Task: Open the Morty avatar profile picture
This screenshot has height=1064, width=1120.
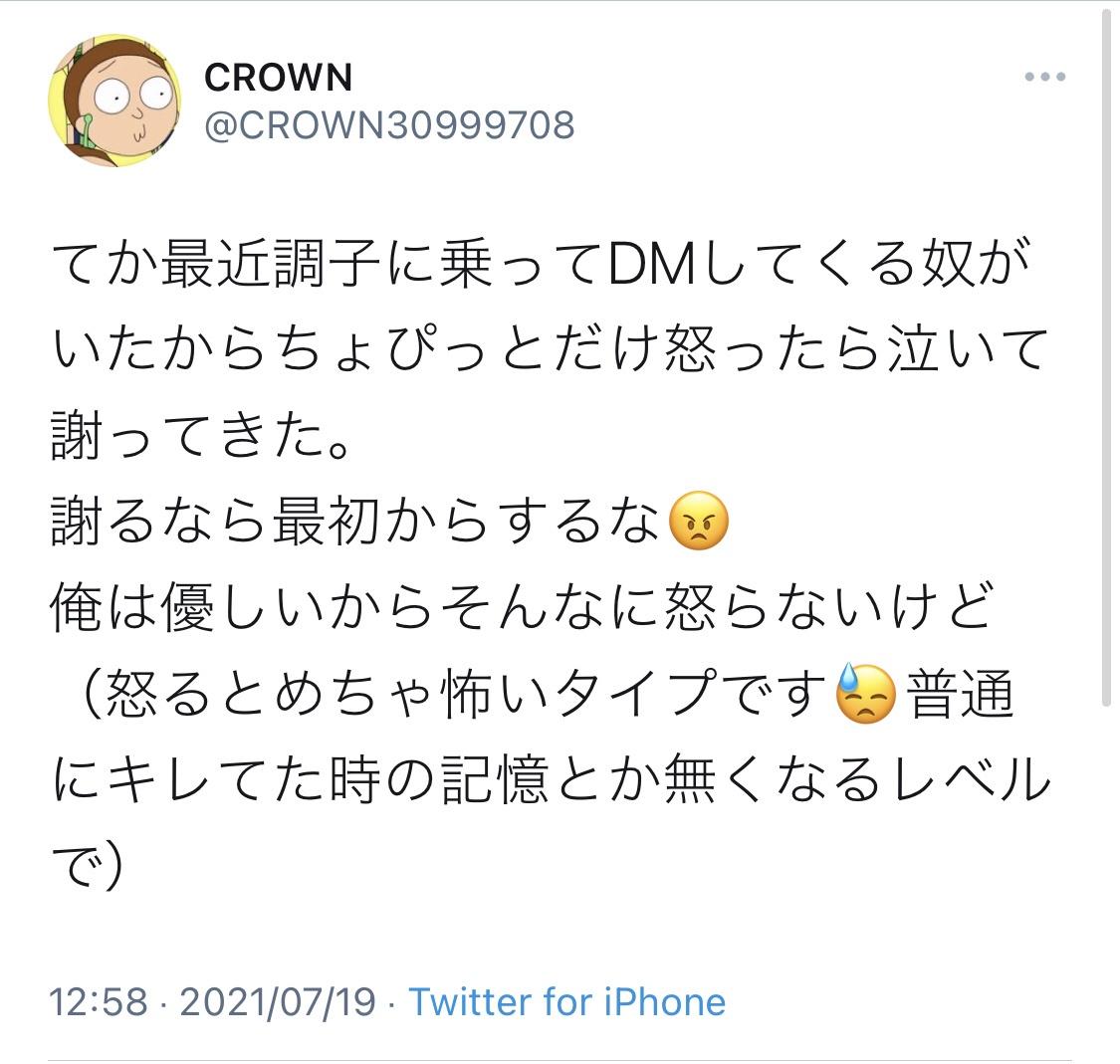Action: click(114, 101)
